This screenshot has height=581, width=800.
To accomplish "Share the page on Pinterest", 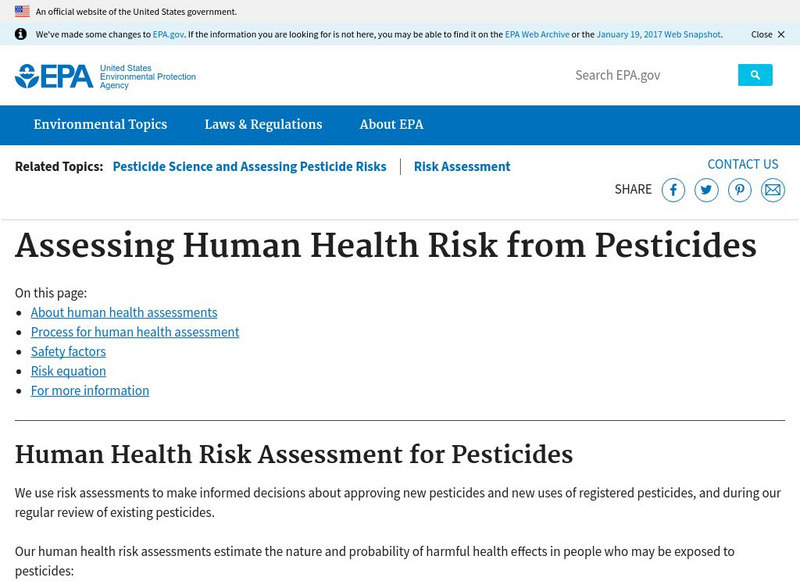I will coord(740,189).
